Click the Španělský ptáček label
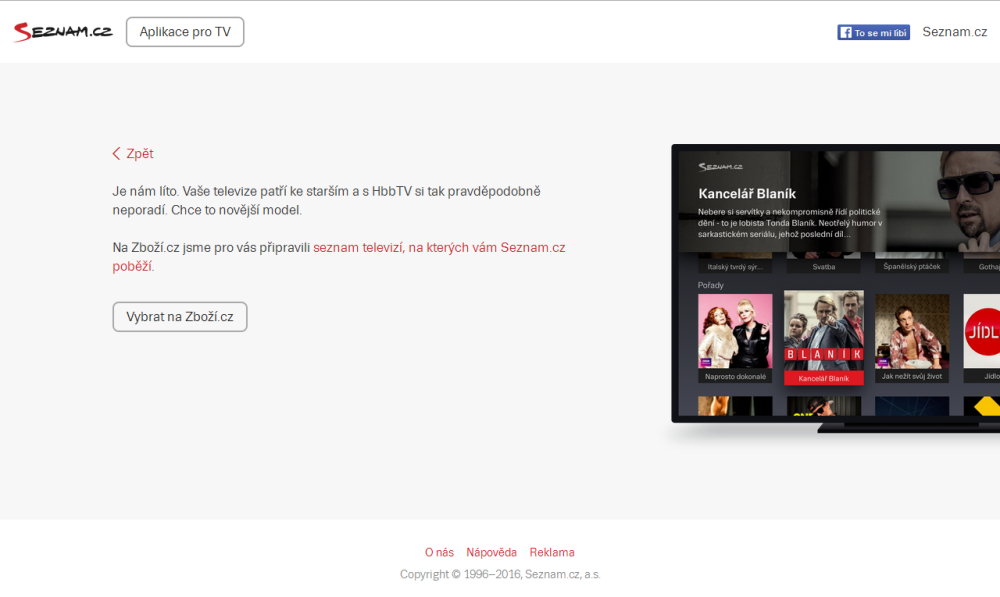1000x597 pixels. (x=911, y=267)
